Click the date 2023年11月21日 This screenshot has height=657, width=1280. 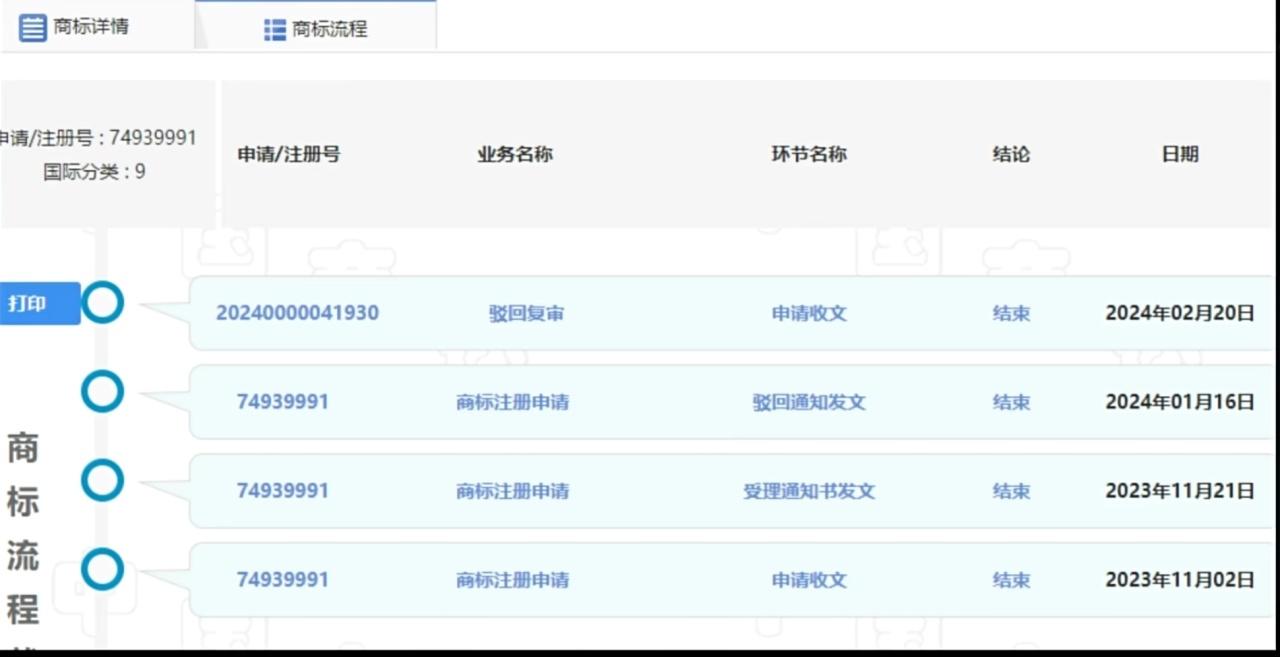[x=1180, y=491]
